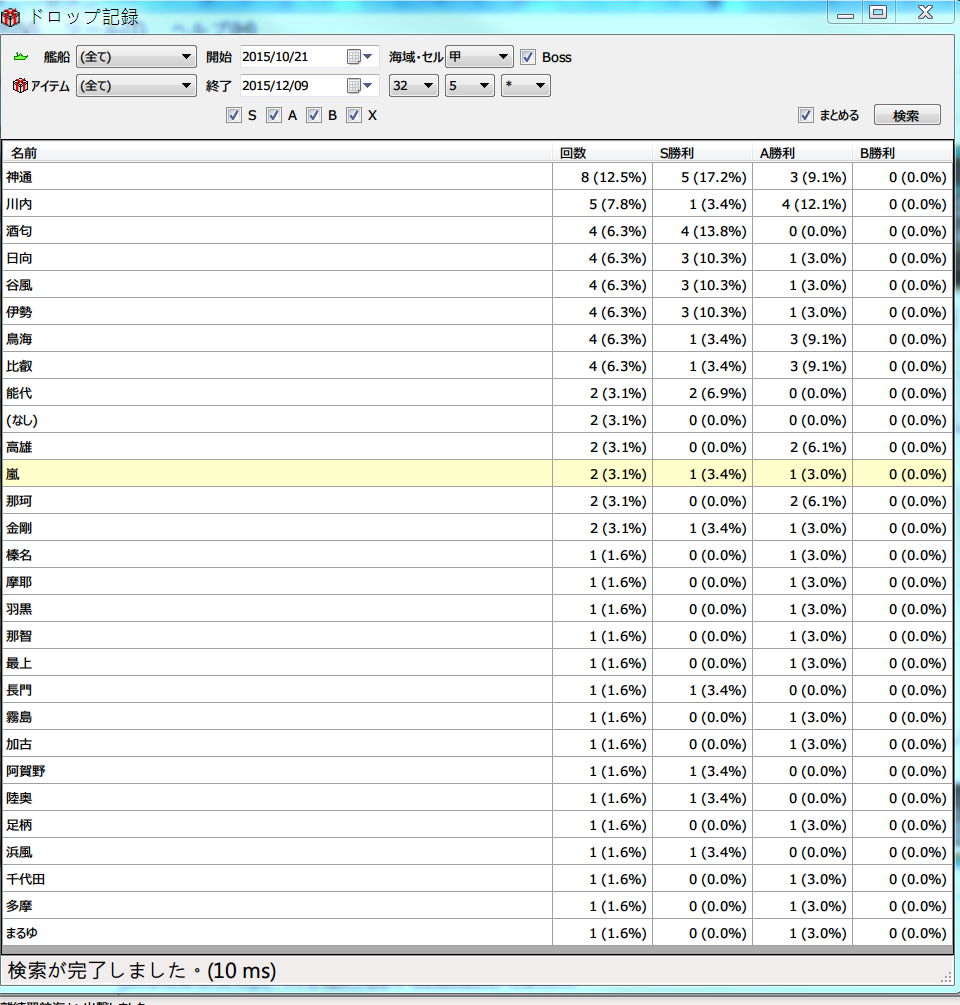Select the (なし) row

[x=477, y=420]
